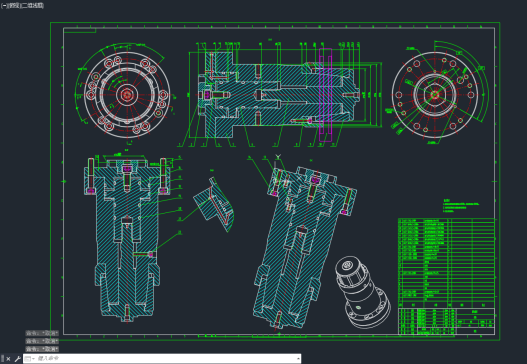This screenshot has width=527, height=364.
Task: Select the circular end view drawing in the top-left of the sheet
Action: [x=127, y=94]
